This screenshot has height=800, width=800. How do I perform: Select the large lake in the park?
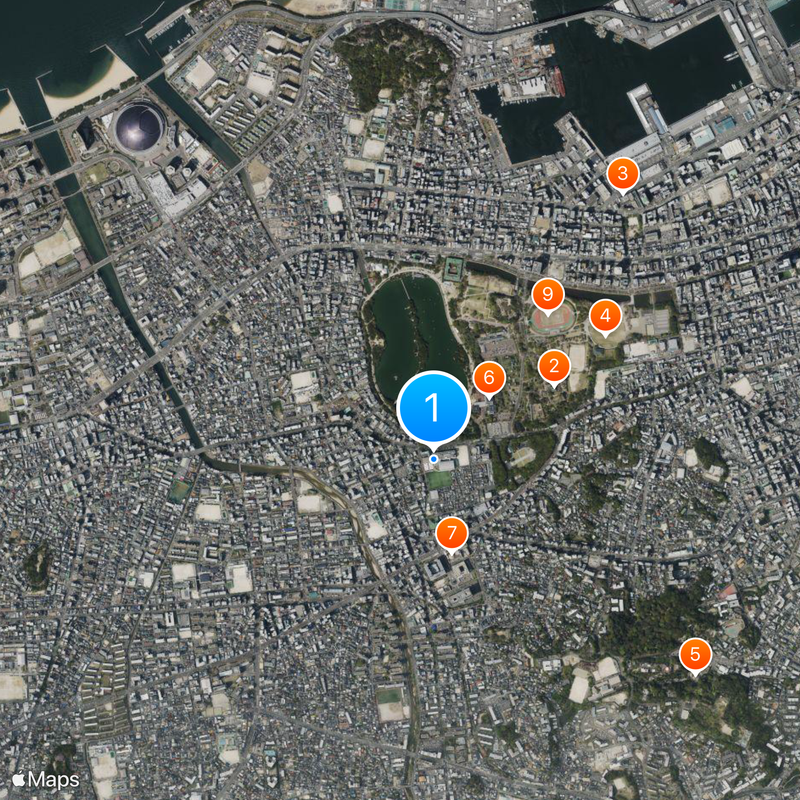coord(414,338)
